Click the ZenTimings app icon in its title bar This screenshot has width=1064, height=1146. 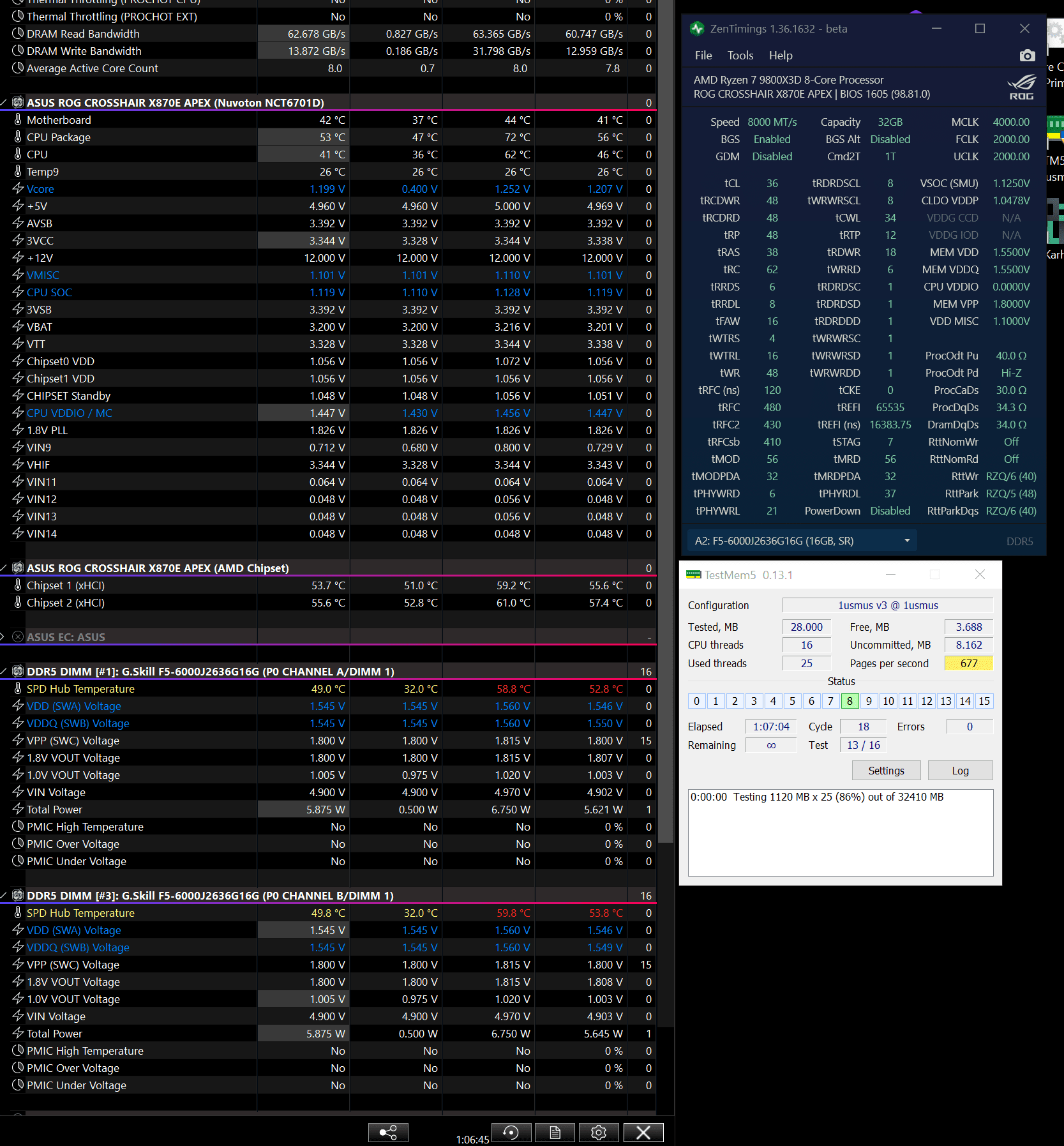pyautogui.click(x=697, y=29)
